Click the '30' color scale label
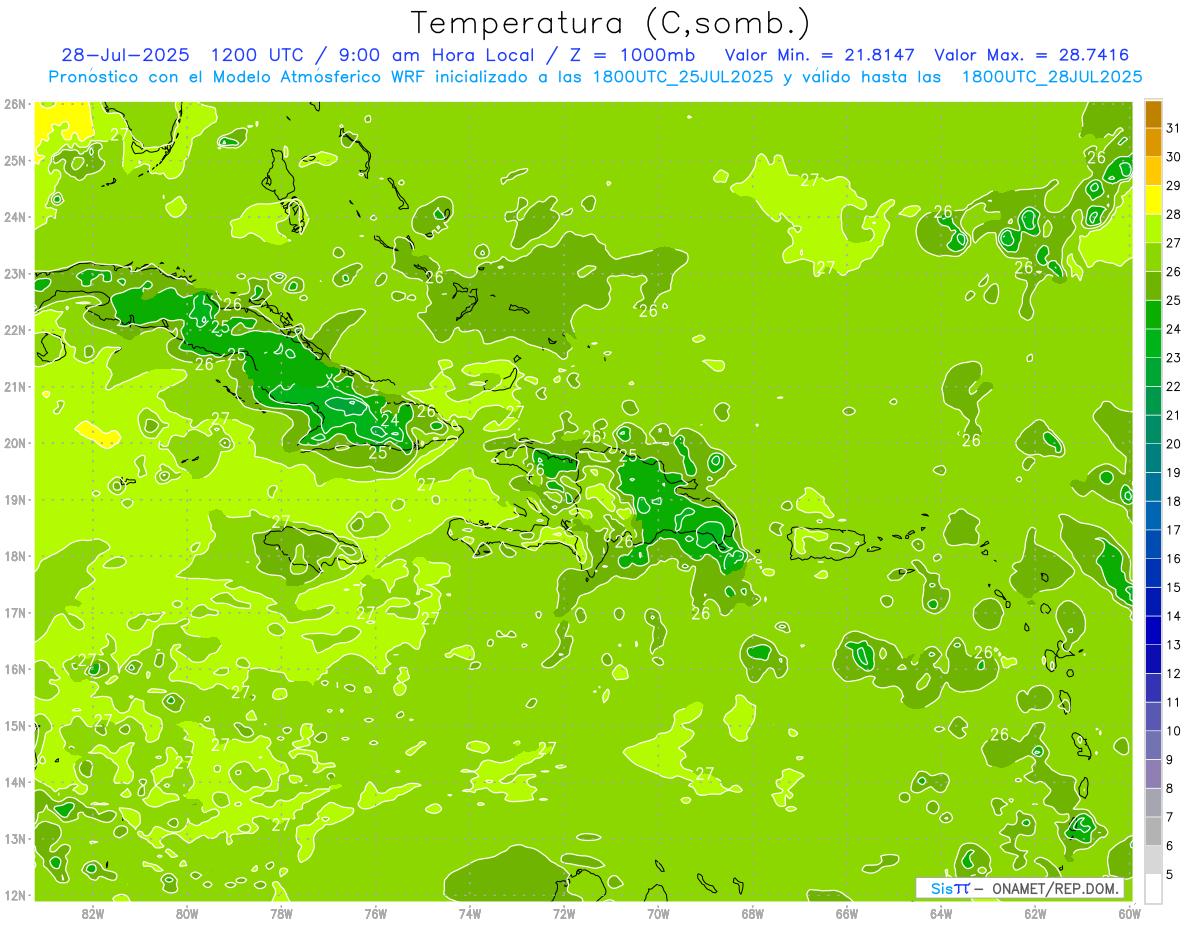This screenshot has height=927, width=1200. point(1174,157)
